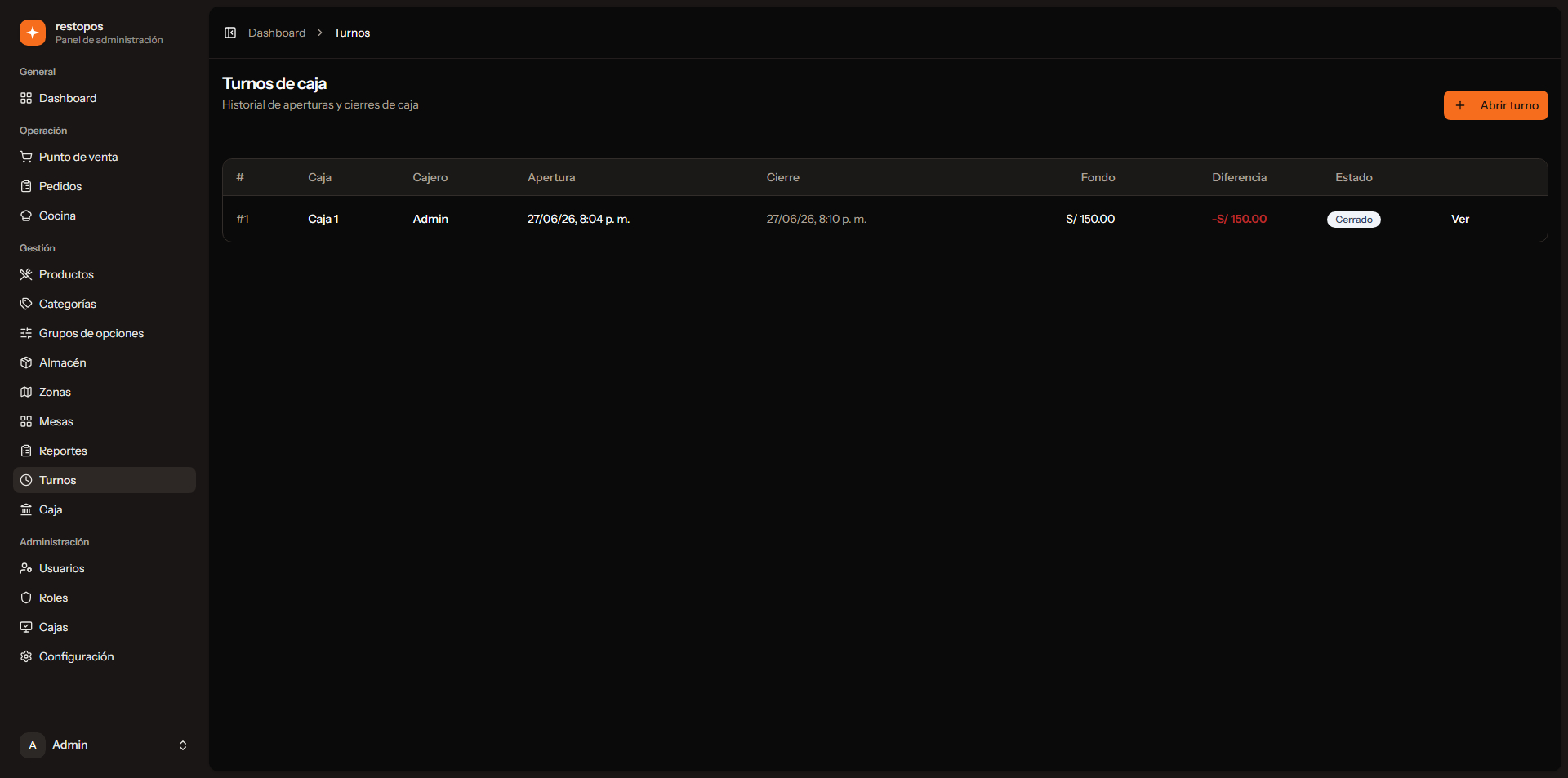Image resolution: width=1568 pixels, height=778 pixels.
Task: Click the Caja 1 cell
Action: 323,219
